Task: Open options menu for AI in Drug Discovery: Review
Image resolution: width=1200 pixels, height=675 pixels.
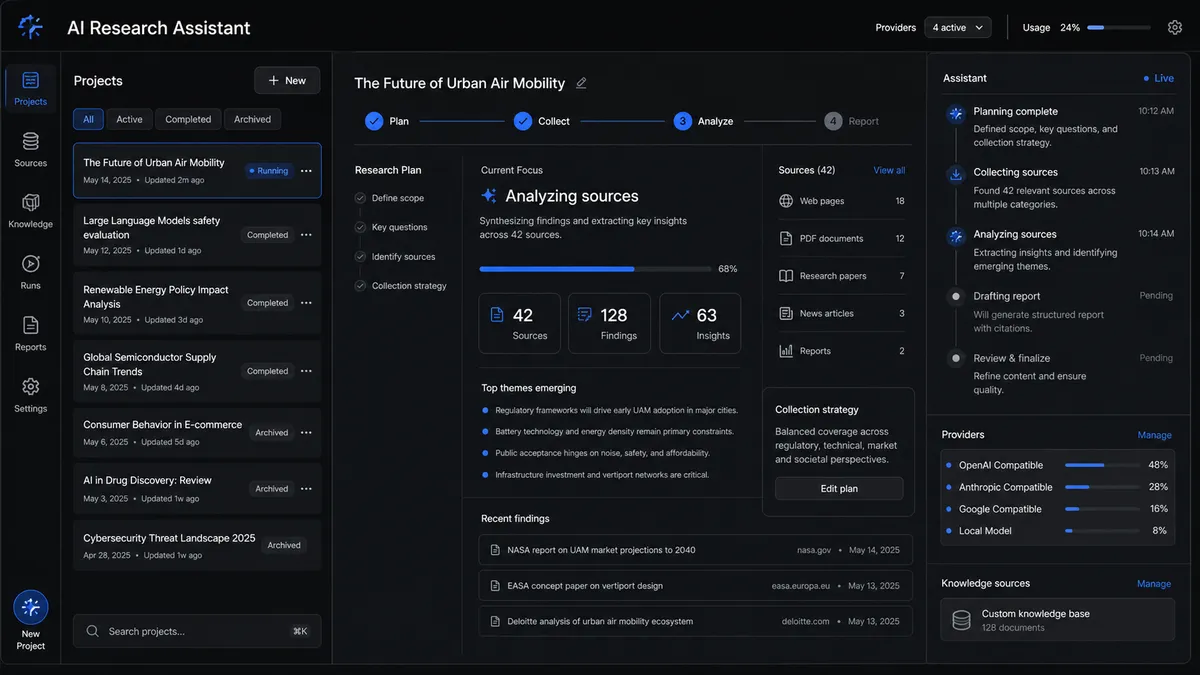Action: click(306, 489)
